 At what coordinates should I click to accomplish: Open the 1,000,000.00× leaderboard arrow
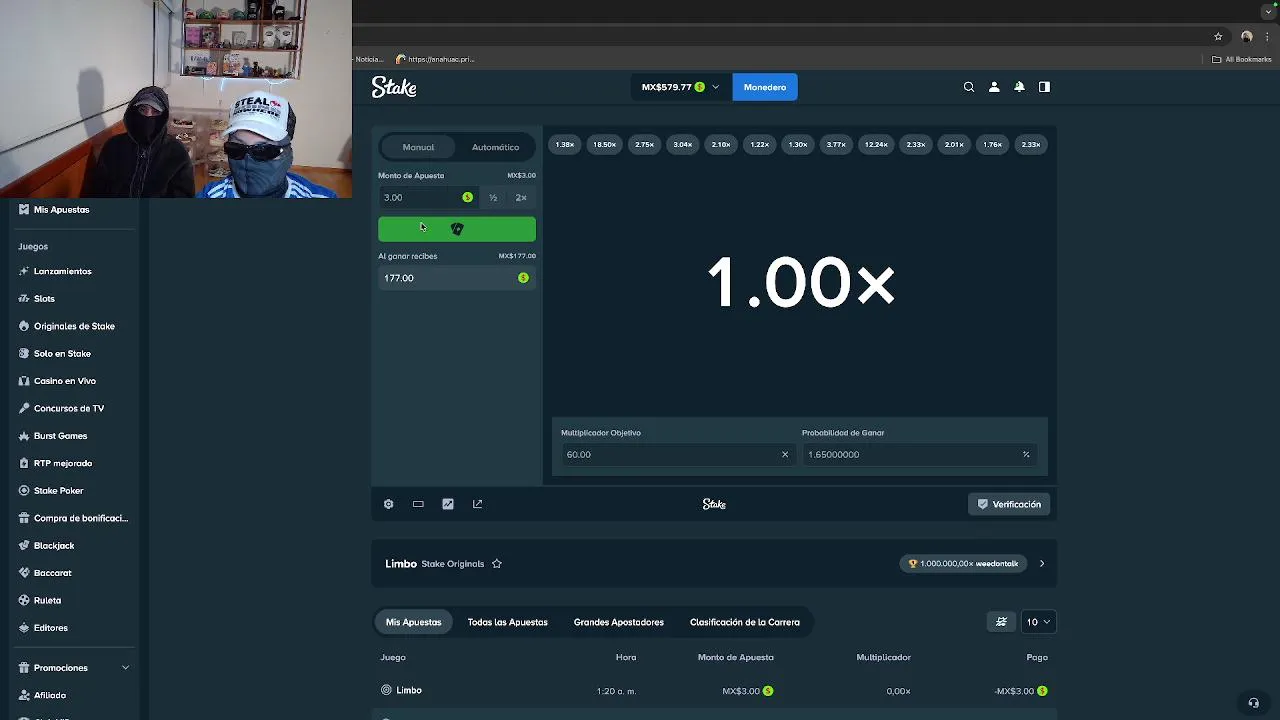click(x=1042, y=564)
